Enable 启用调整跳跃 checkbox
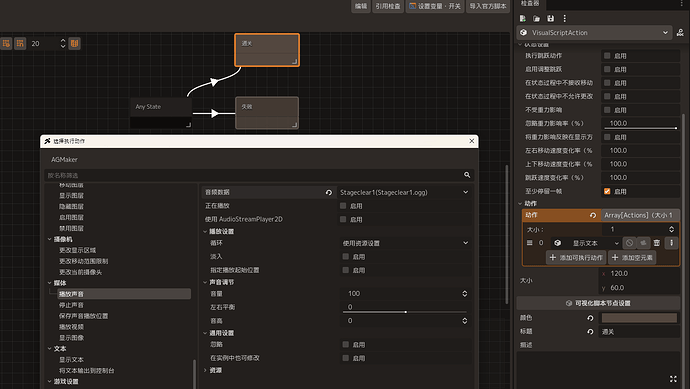Viewport: 690px width, 389px height. [607, 69]
